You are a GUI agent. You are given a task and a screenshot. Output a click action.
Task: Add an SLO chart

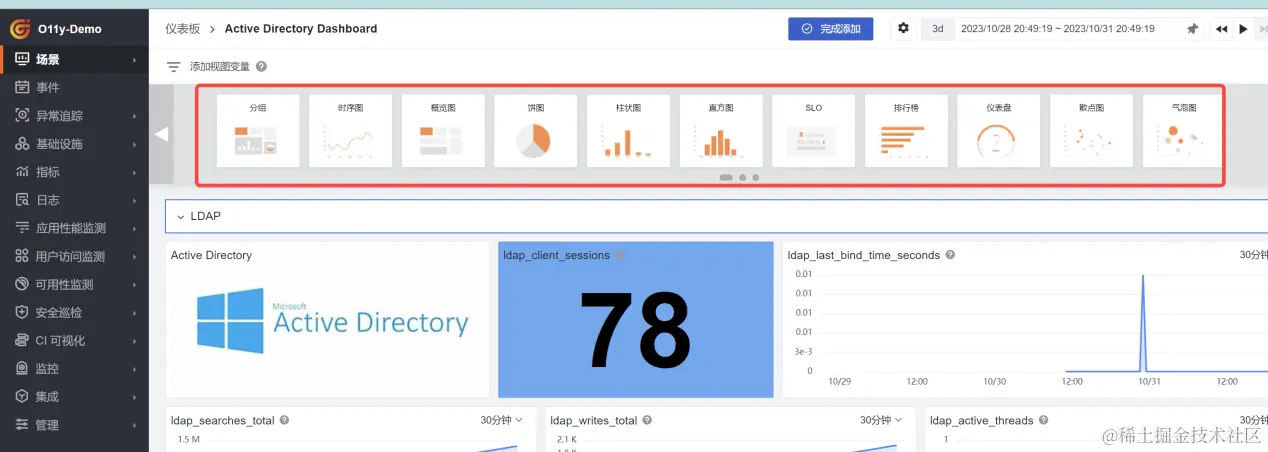813,130
